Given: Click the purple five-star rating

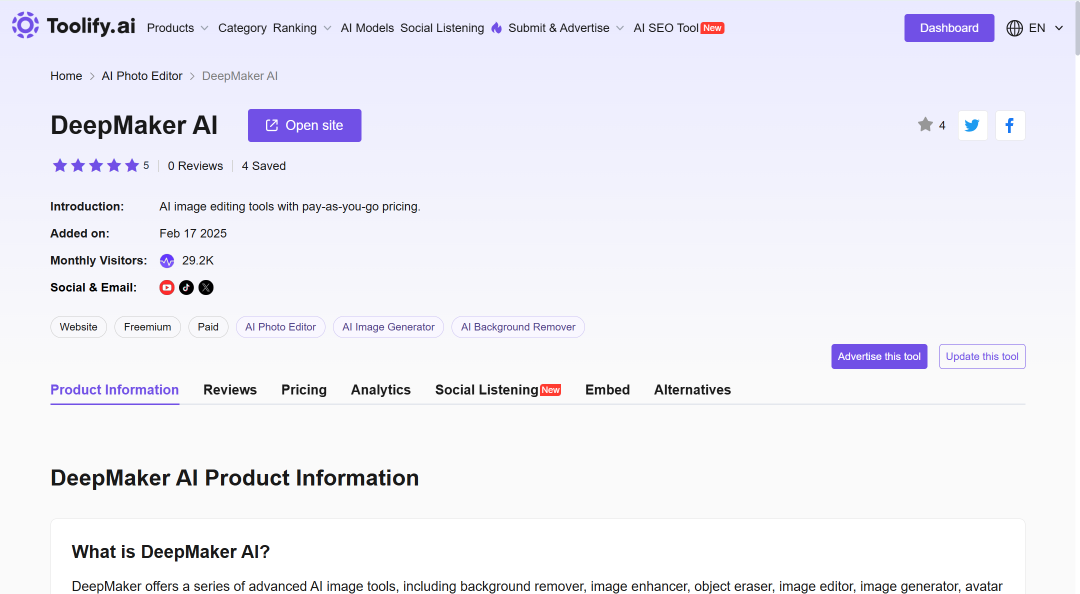Looking at the screenshot, I should click(x=96, y=165).
